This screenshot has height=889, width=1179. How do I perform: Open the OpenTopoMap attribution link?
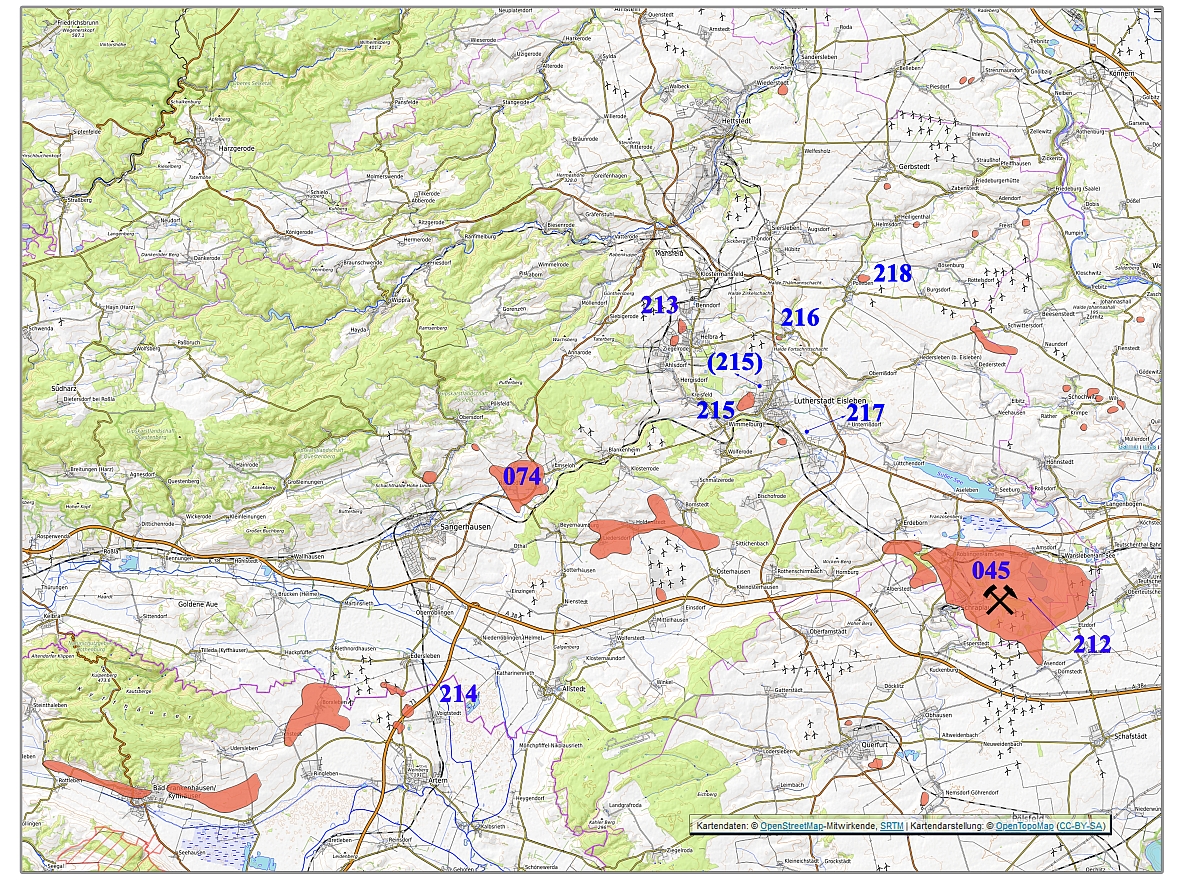tap(1024, 826)
